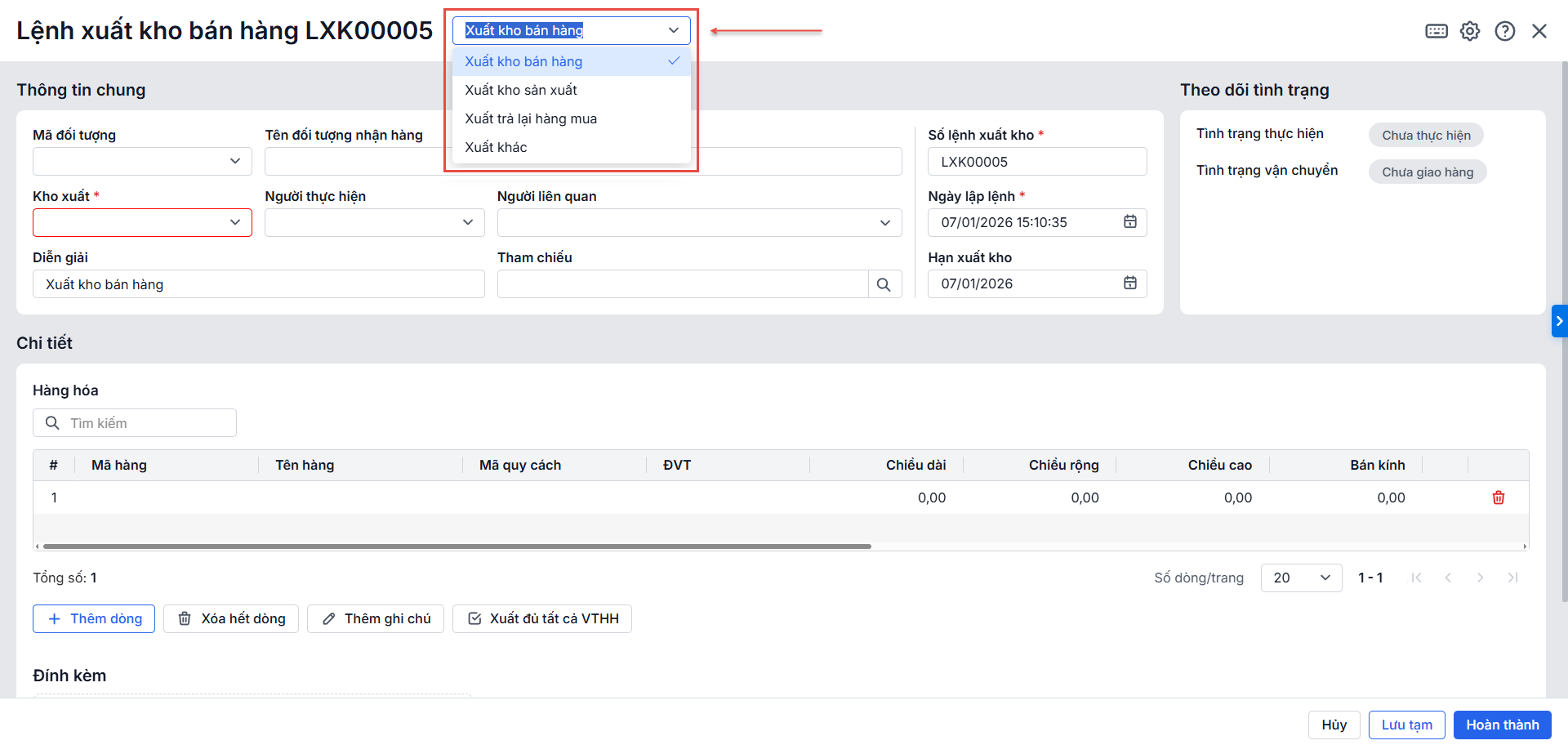Viewport: 1568px width, 745px height.
Task: Open the keyboard shortcuts icon
Action: coord(1436,31)
